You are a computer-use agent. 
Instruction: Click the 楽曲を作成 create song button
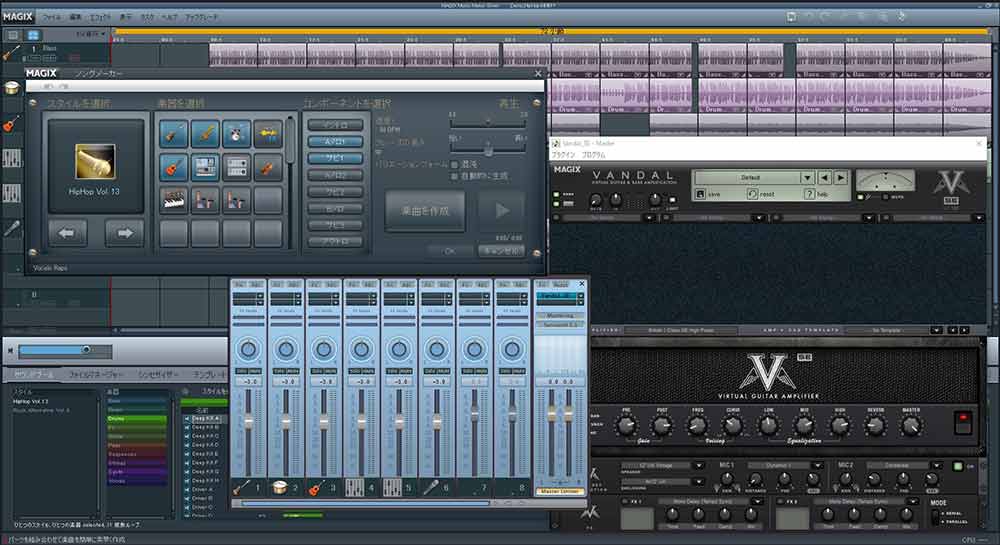[424, 211]
